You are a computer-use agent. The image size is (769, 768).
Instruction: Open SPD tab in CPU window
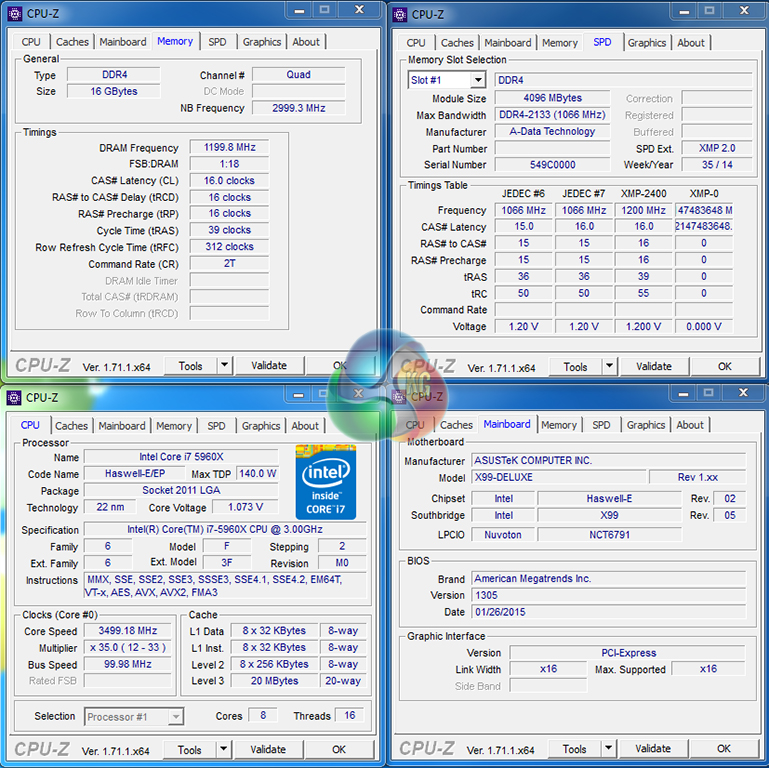pyautogui.click(x=216, y=426)
